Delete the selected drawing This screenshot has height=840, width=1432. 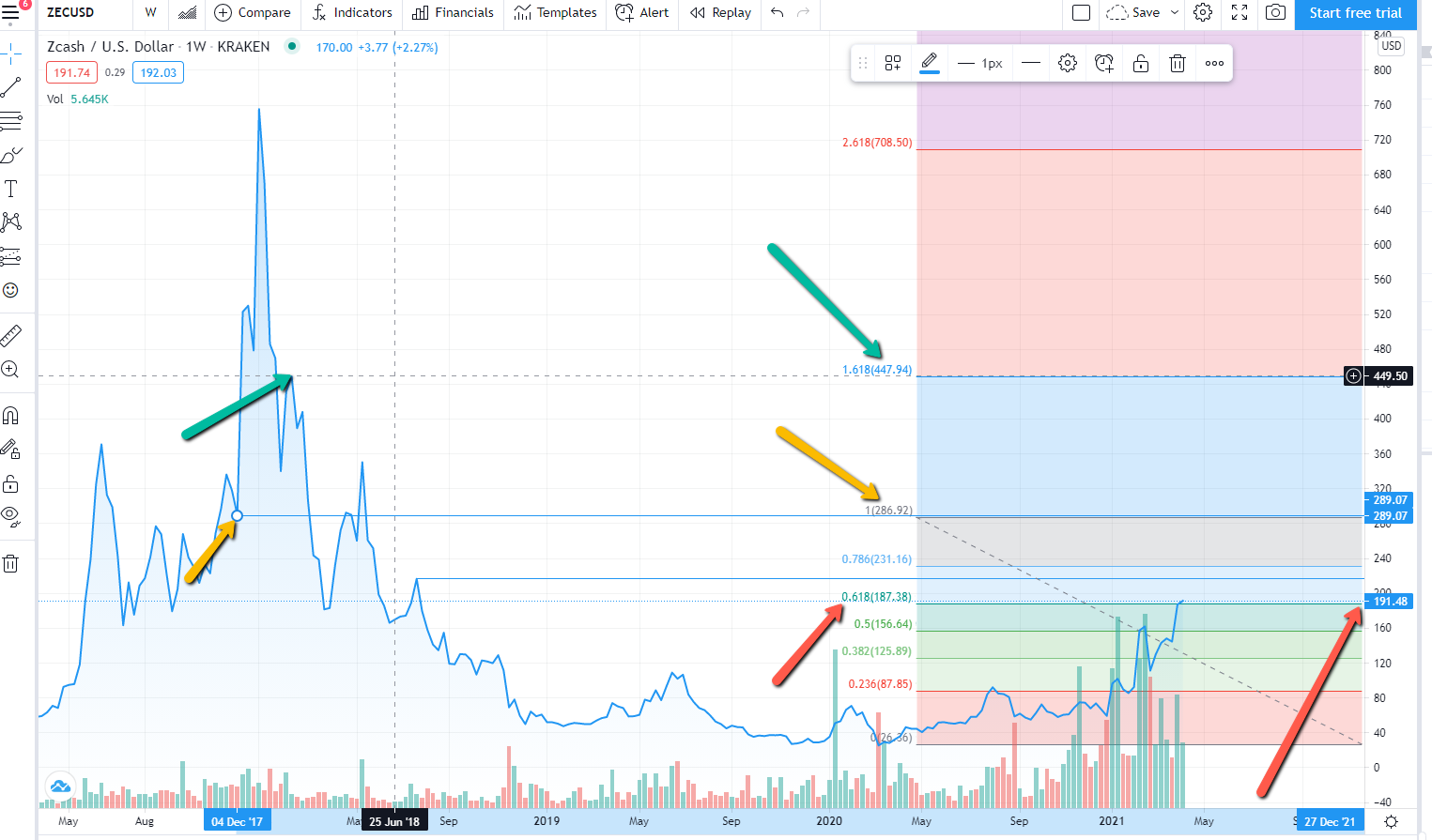(x=1178, y=63)
